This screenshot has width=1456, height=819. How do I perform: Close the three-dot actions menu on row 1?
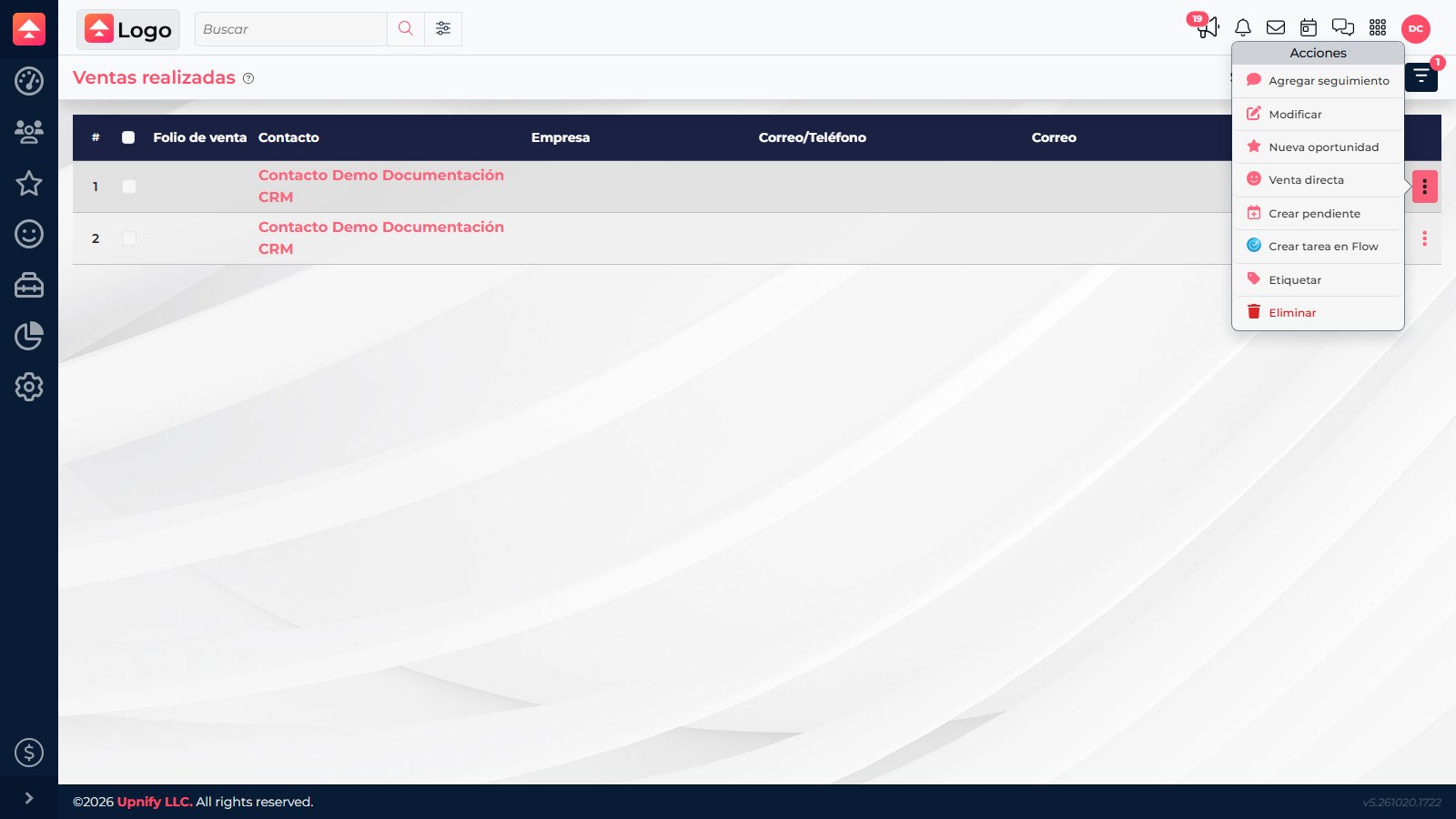pos(1425,187)
